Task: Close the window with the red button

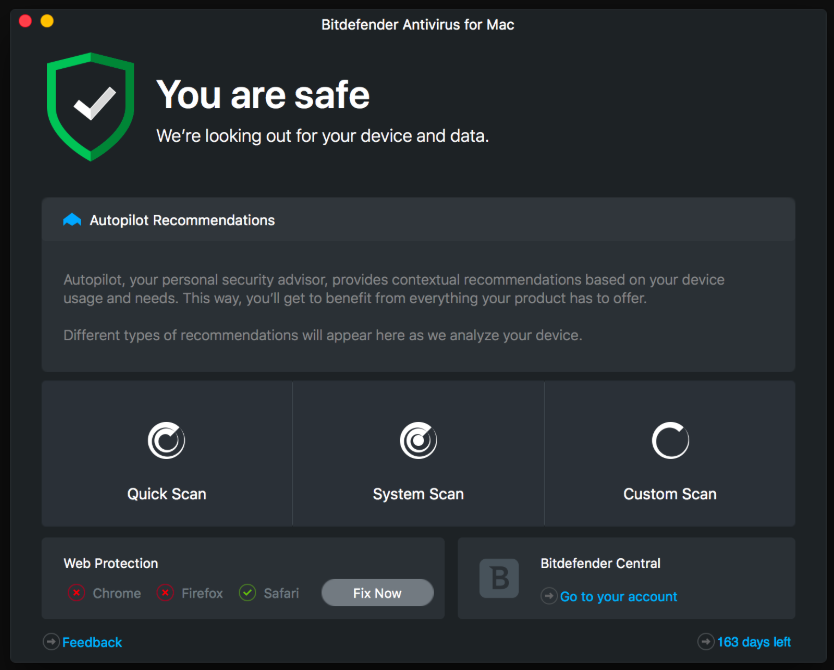Action: [25, 21]
